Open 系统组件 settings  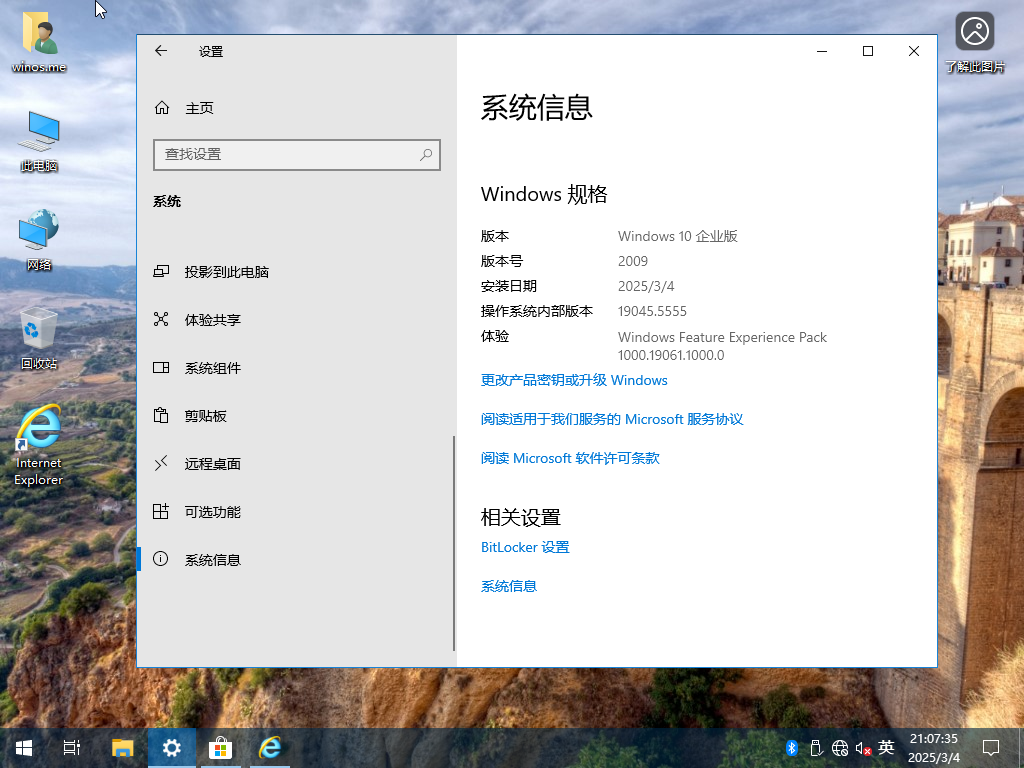296,368
